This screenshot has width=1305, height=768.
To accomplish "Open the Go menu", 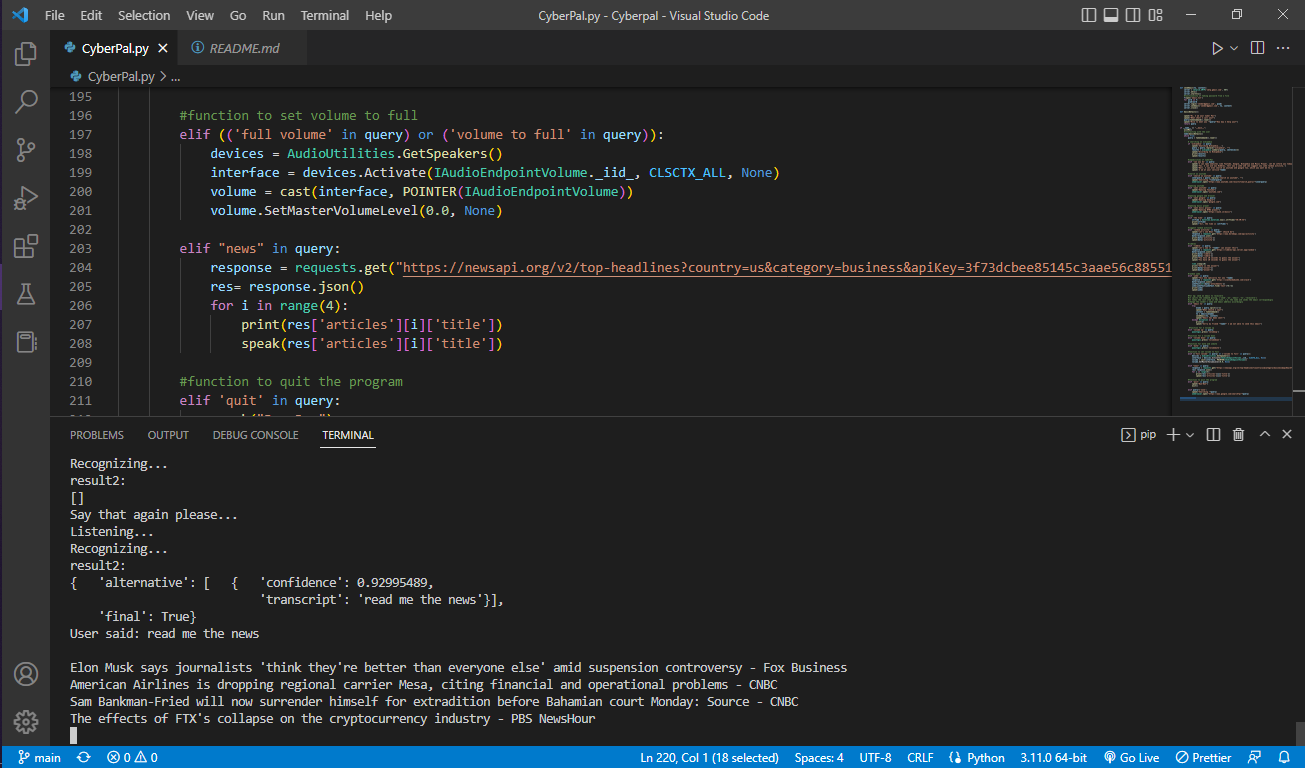I will tap(238, 15).
